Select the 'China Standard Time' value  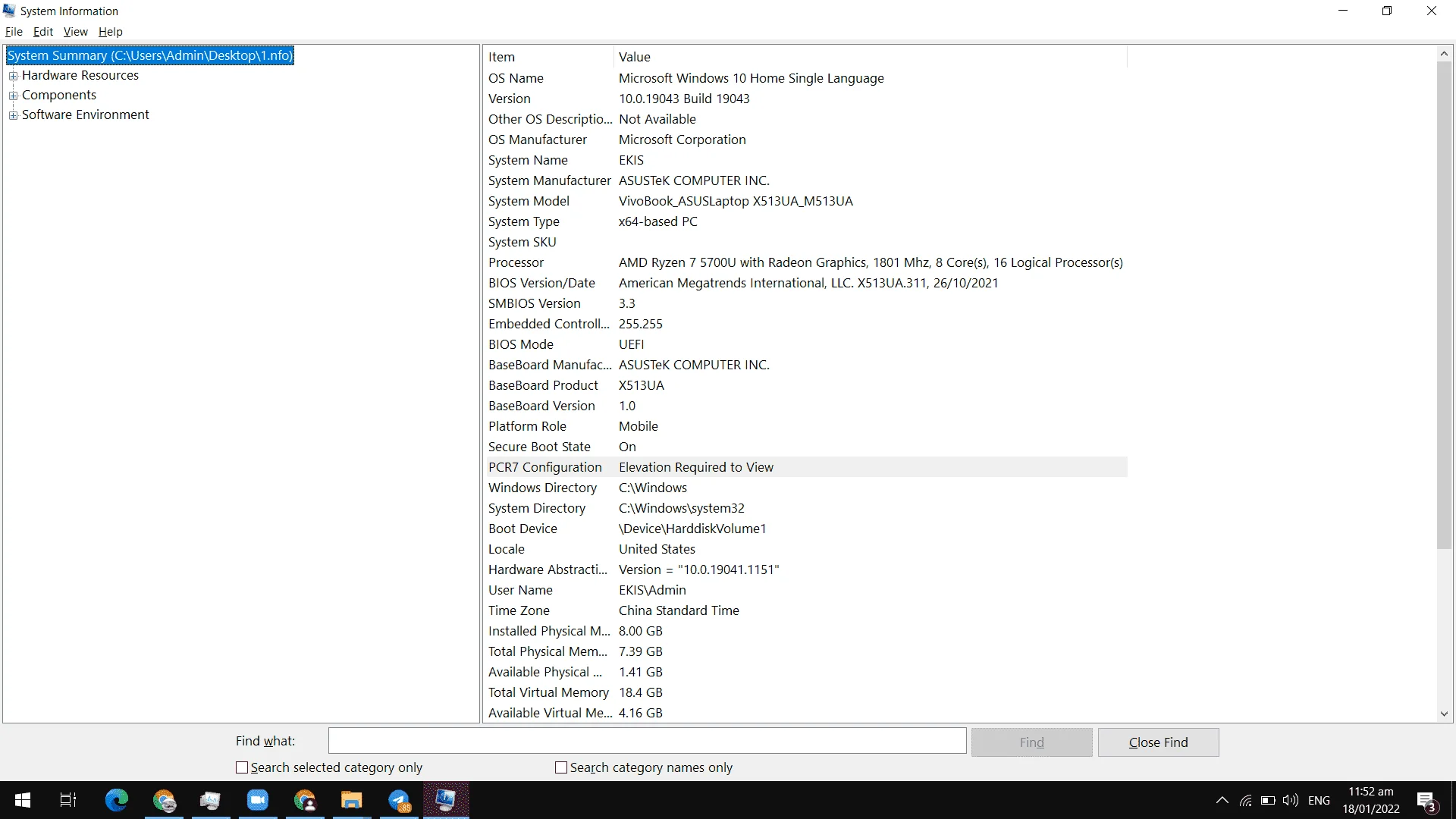(679, 610)
